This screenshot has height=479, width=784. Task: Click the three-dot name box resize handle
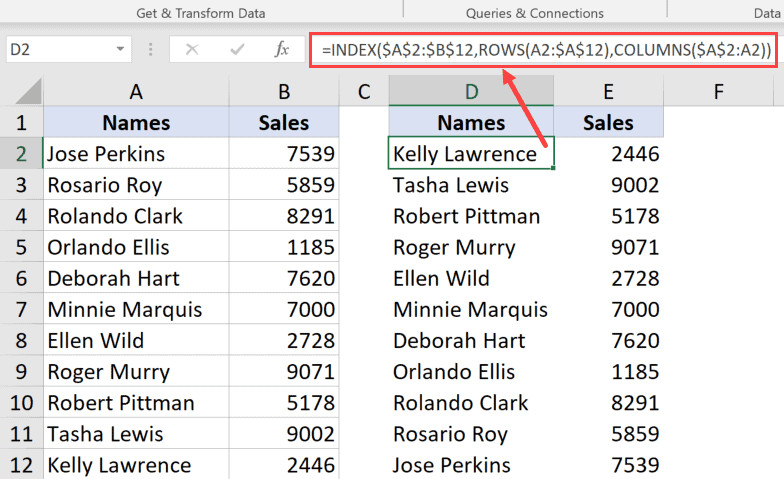tap(150, 49)
